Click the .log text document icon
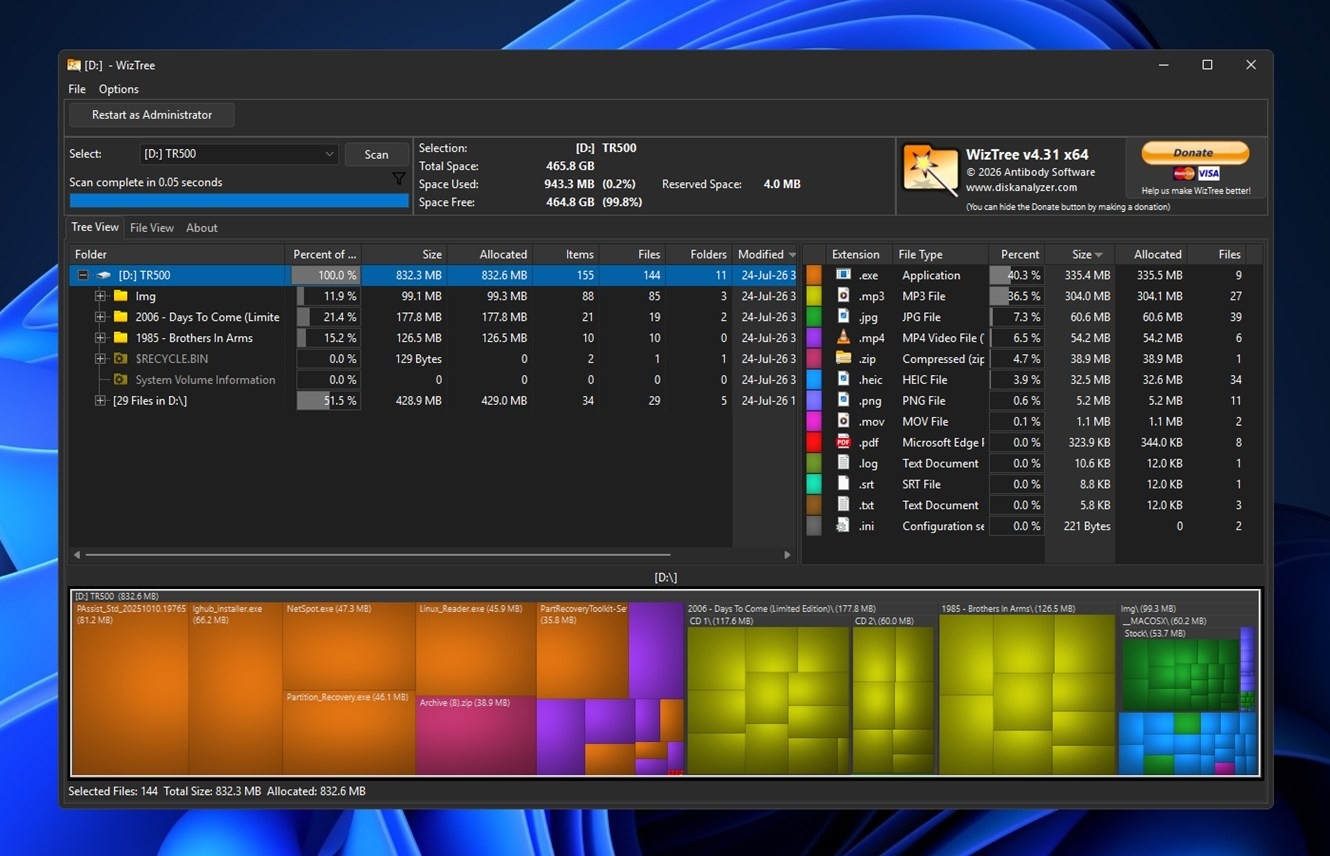This screenshot has height=856, width=1330. [x=843, y=464]
